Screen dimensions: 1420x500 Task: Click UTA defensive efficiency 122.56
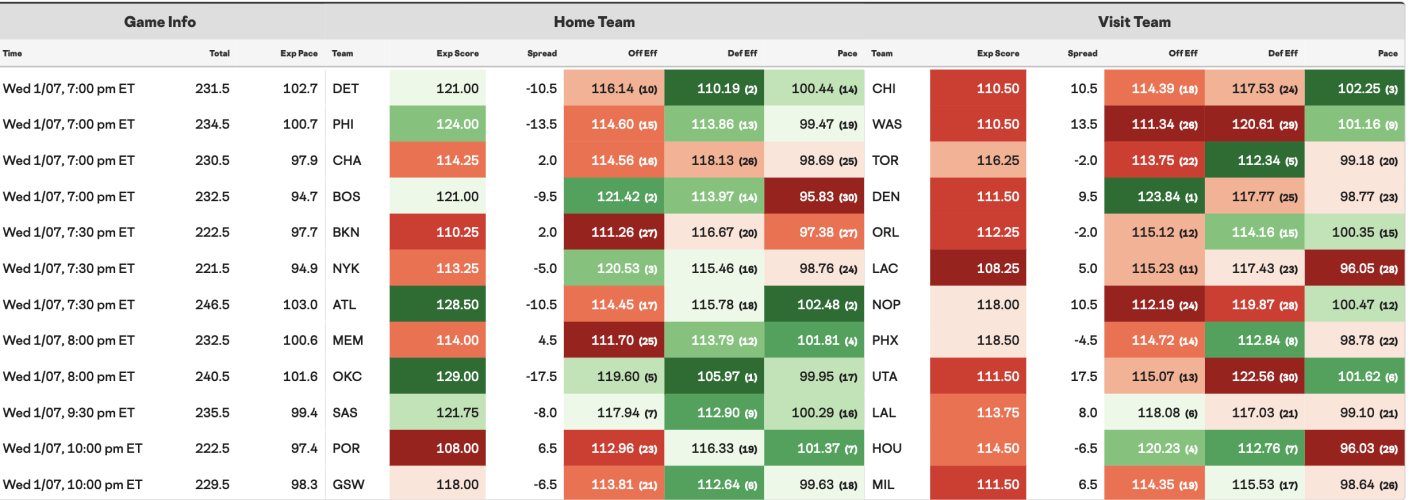point(1254,376)
